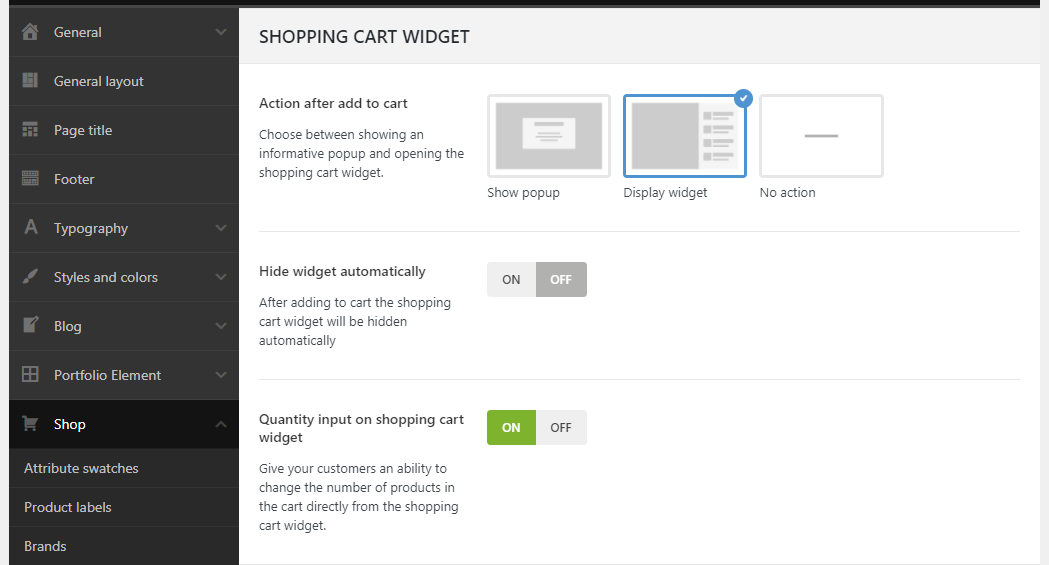
Task: Click the Page title icon
Action: (x=30, y=130)
